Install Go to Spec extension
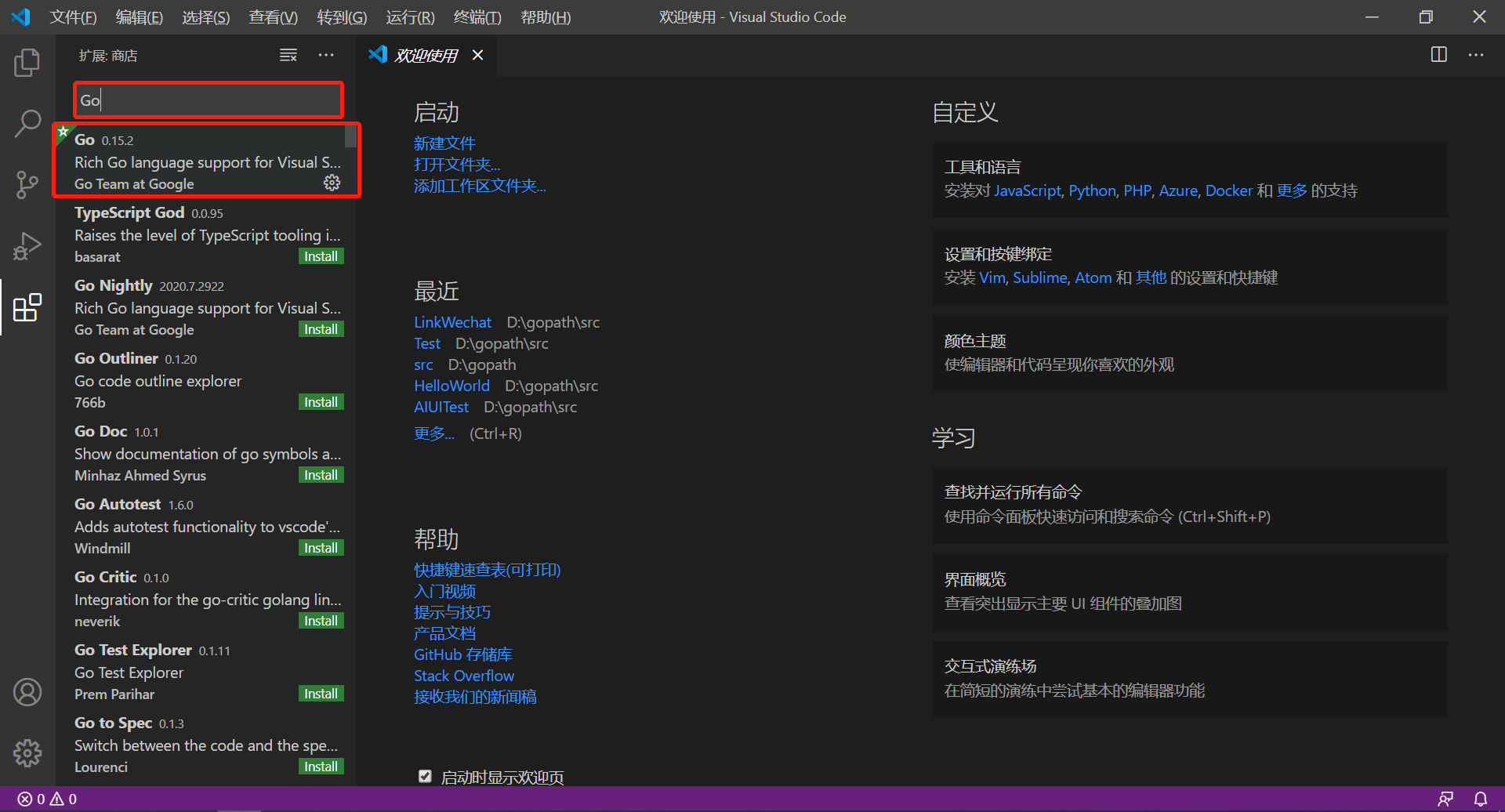1505x812 pixels. pos(321,767)
